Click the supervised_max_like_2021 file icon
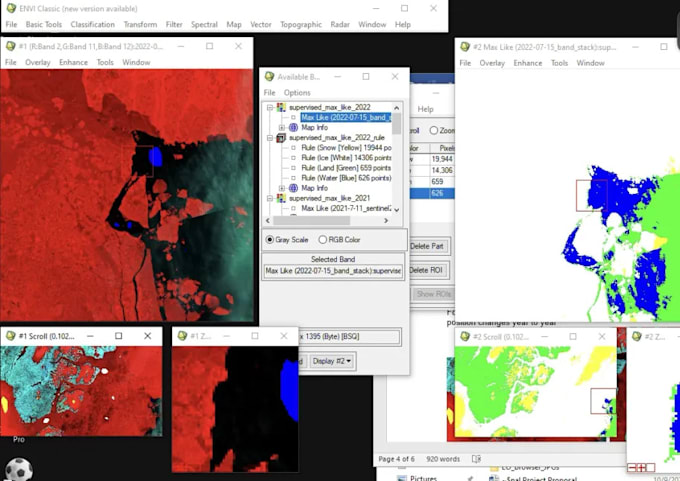 click(281, 198)
